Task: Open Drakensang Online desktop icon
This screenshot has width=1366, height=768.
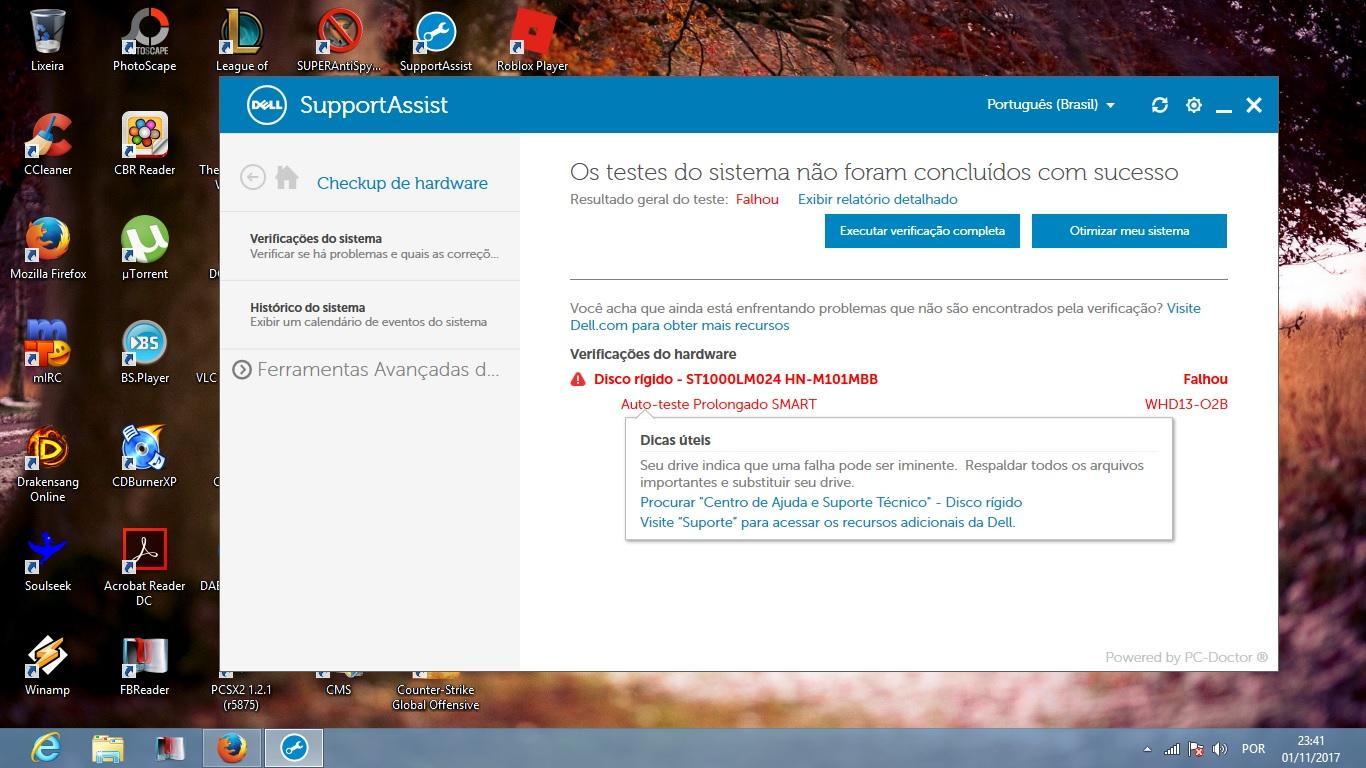Action: (x=47, y=463)
